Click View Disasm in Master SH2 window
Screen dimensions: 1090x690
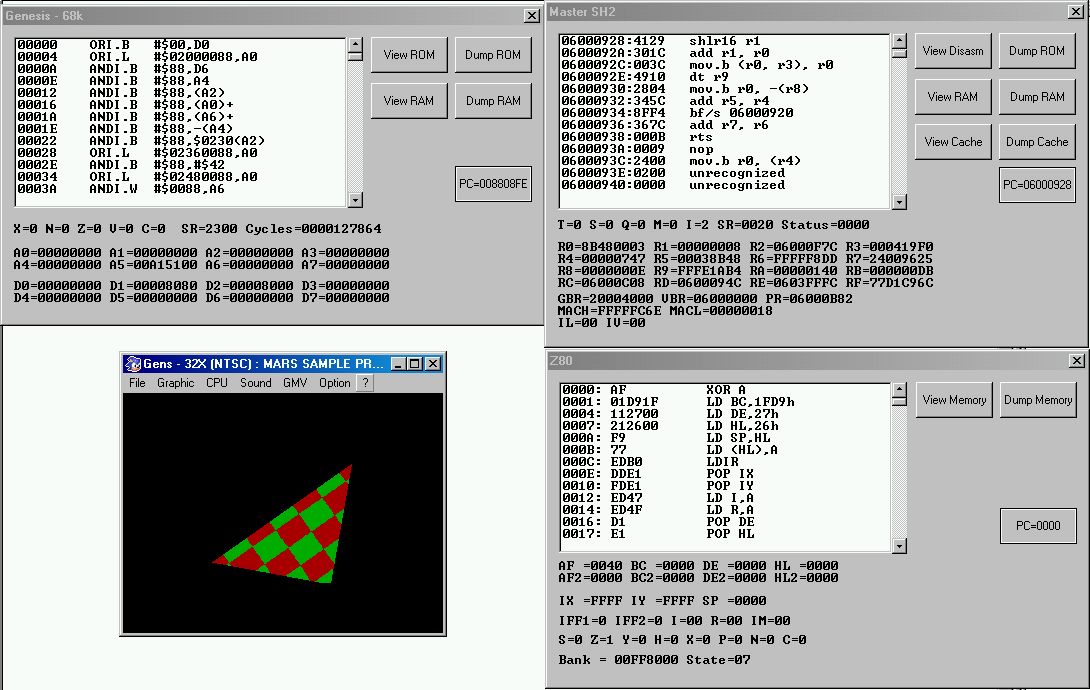[953, 51]
